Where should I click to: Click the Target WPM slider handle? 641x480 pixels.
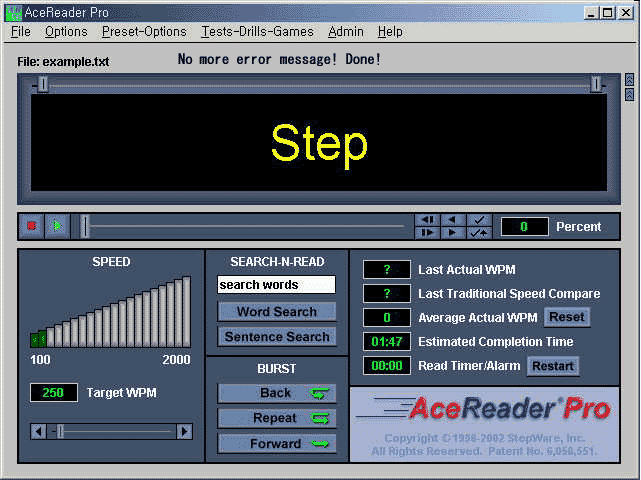pyautogui.click(x=60, y=431)
